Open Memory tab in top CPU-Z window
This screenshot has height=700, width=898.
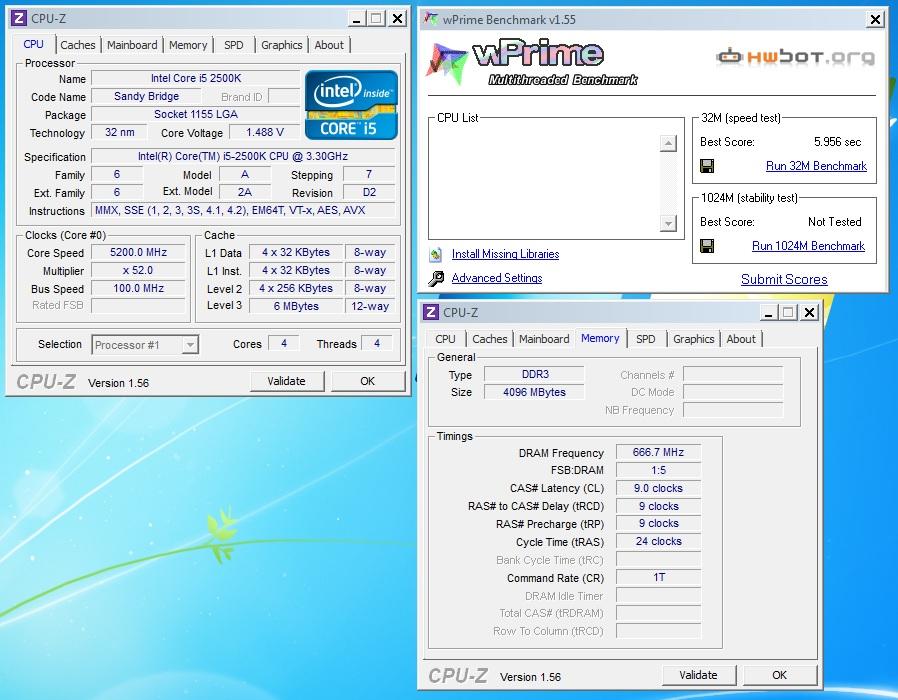tap(188, 45)
